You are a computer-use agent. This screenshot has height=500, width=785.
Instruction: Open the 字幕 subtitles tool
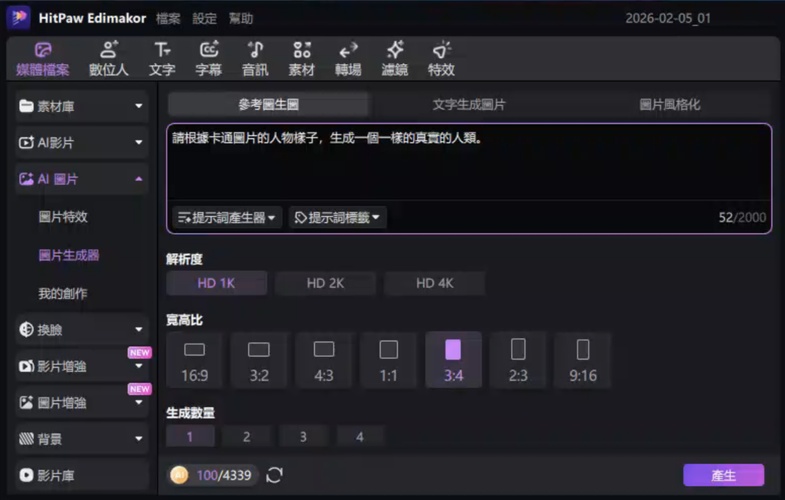coord(209,59)
